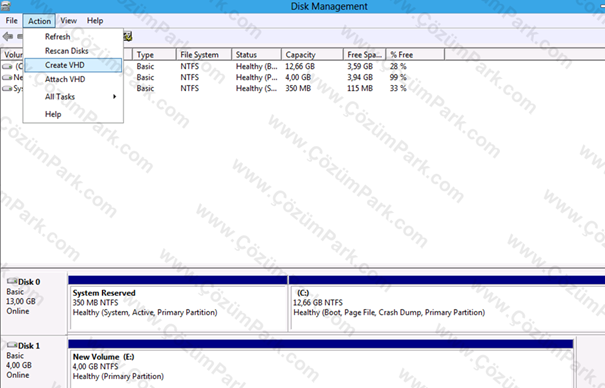Sort by the File System column header

point(204,55)
